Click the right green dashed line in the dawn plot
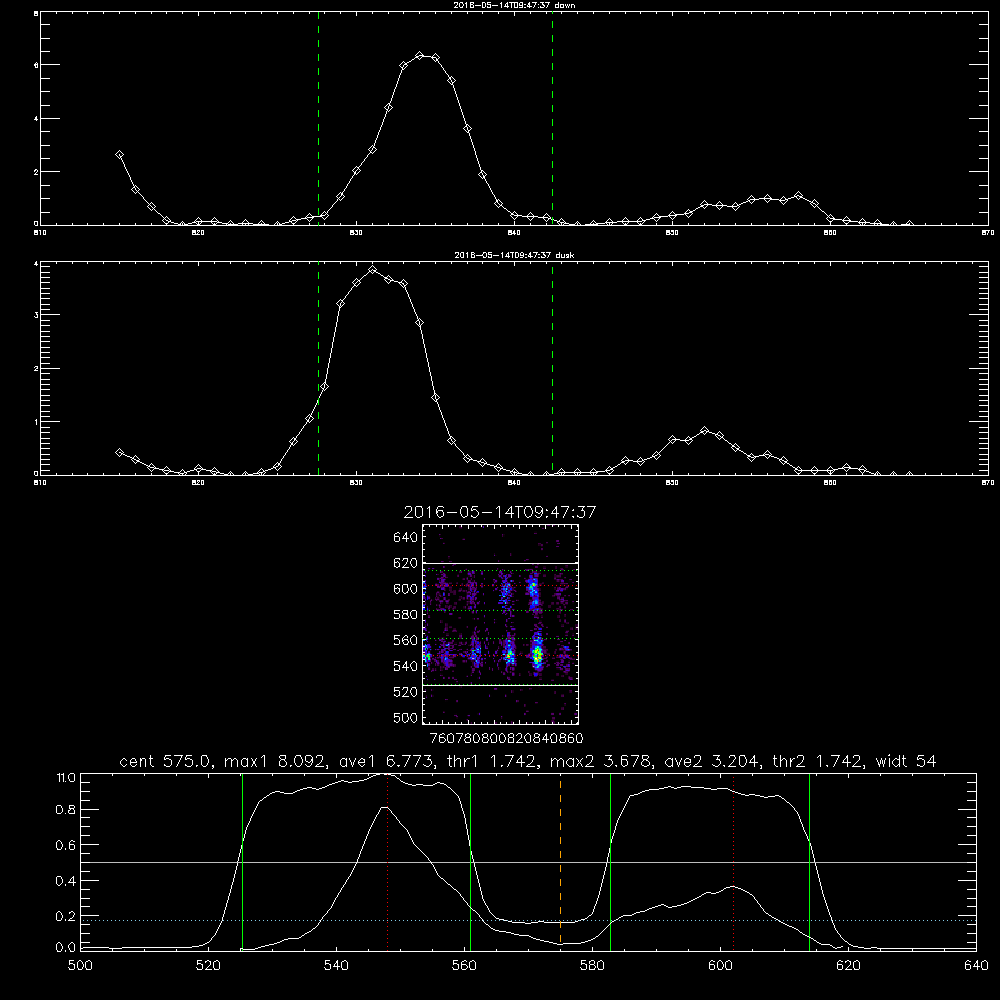The image size is (1000, 1000). coord(552,119)
